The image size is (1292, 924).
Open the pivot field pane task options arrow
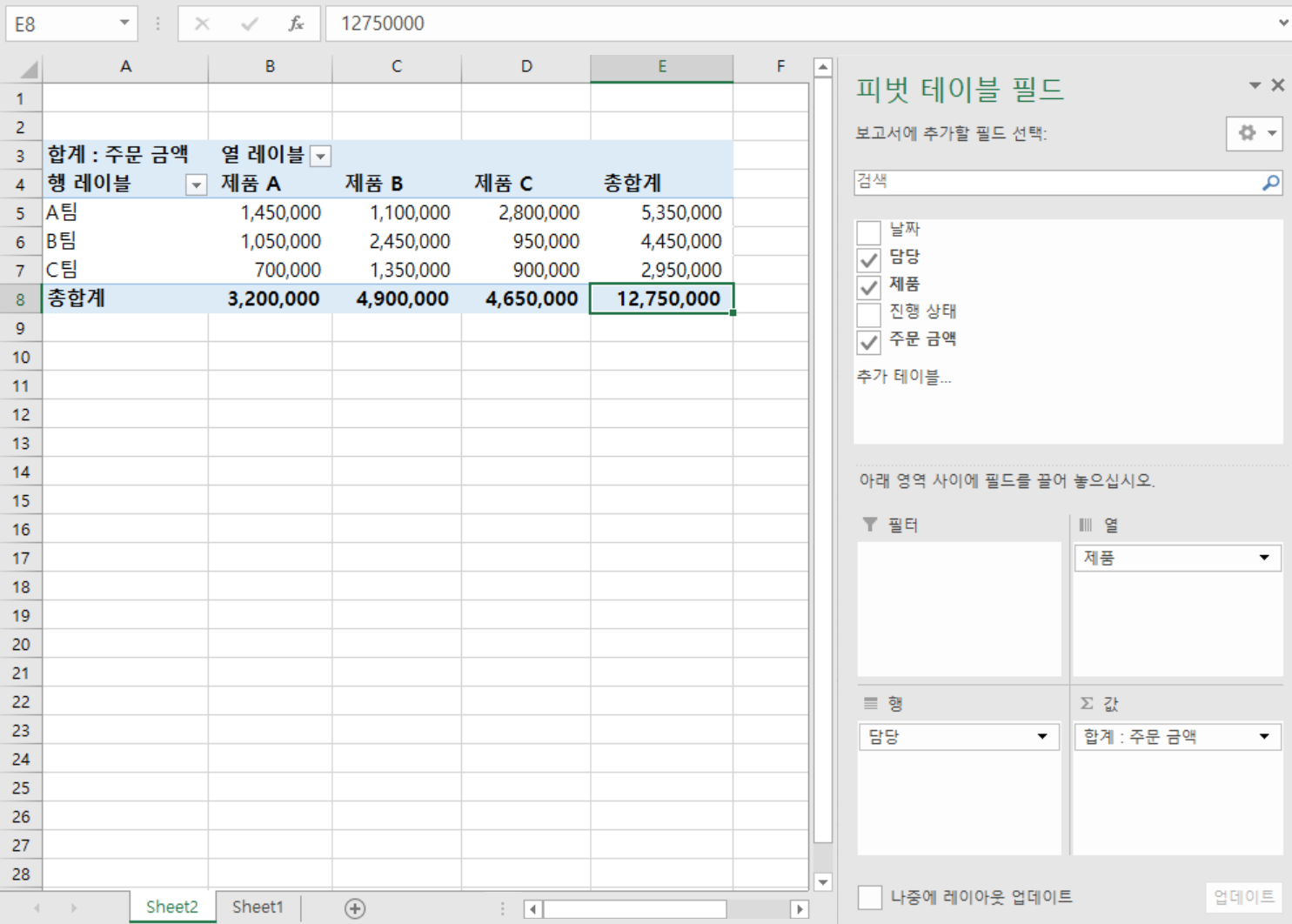pos(1255,84)
